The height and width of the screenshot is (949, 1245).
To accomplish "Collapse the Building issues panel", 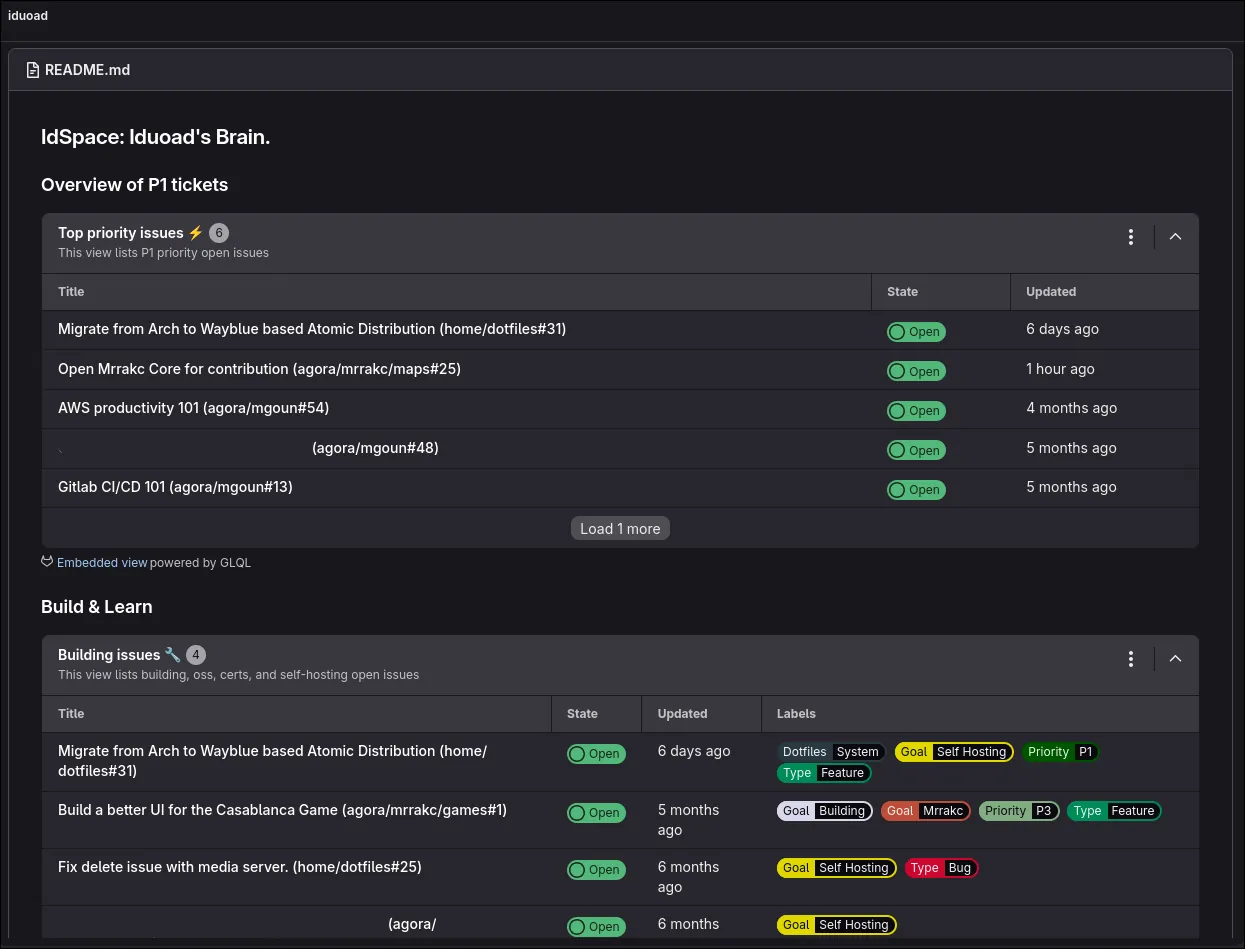I will tap(1175, 659).
